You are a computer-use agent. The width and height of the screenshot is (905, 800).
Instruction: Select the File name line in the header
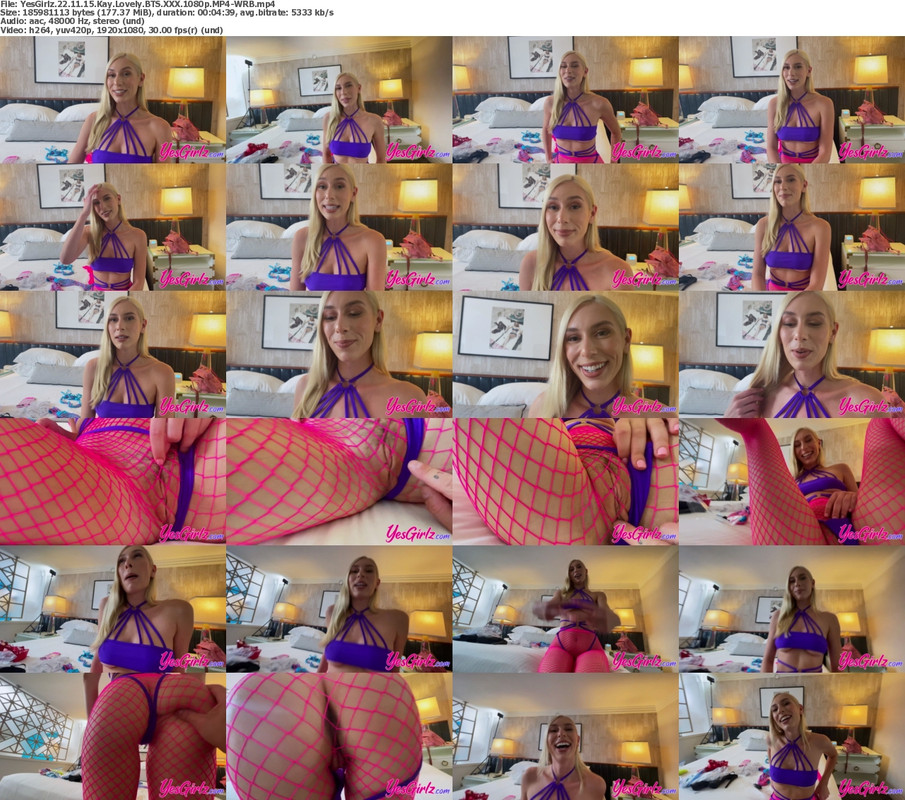[138, 4]
